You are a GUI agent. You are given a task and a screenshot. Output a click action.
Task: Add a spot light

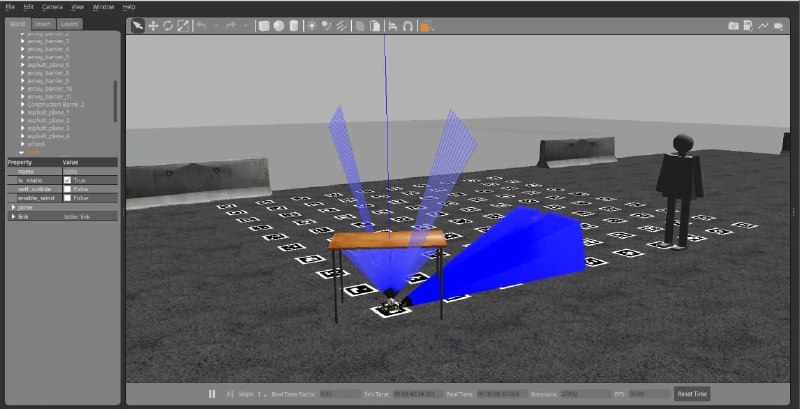point(327,26)
